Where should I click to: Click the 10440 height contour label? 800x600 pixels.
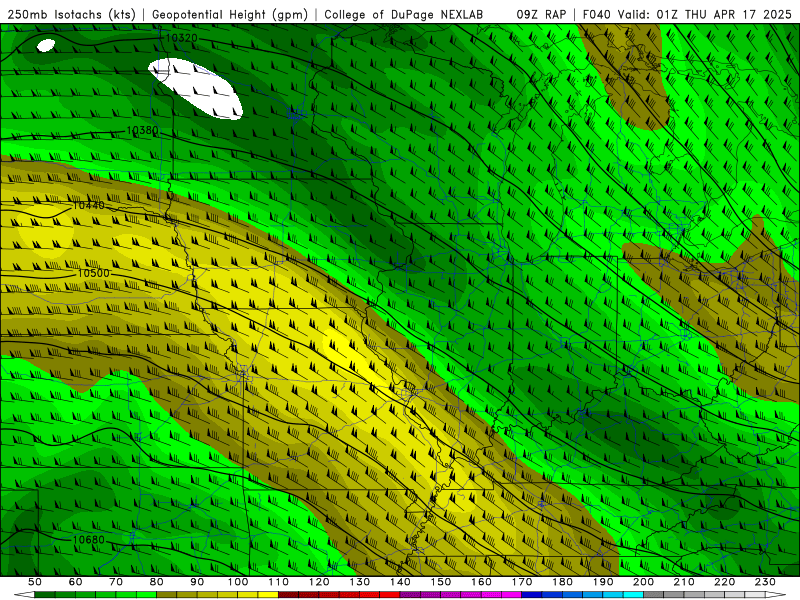(88, 205)
